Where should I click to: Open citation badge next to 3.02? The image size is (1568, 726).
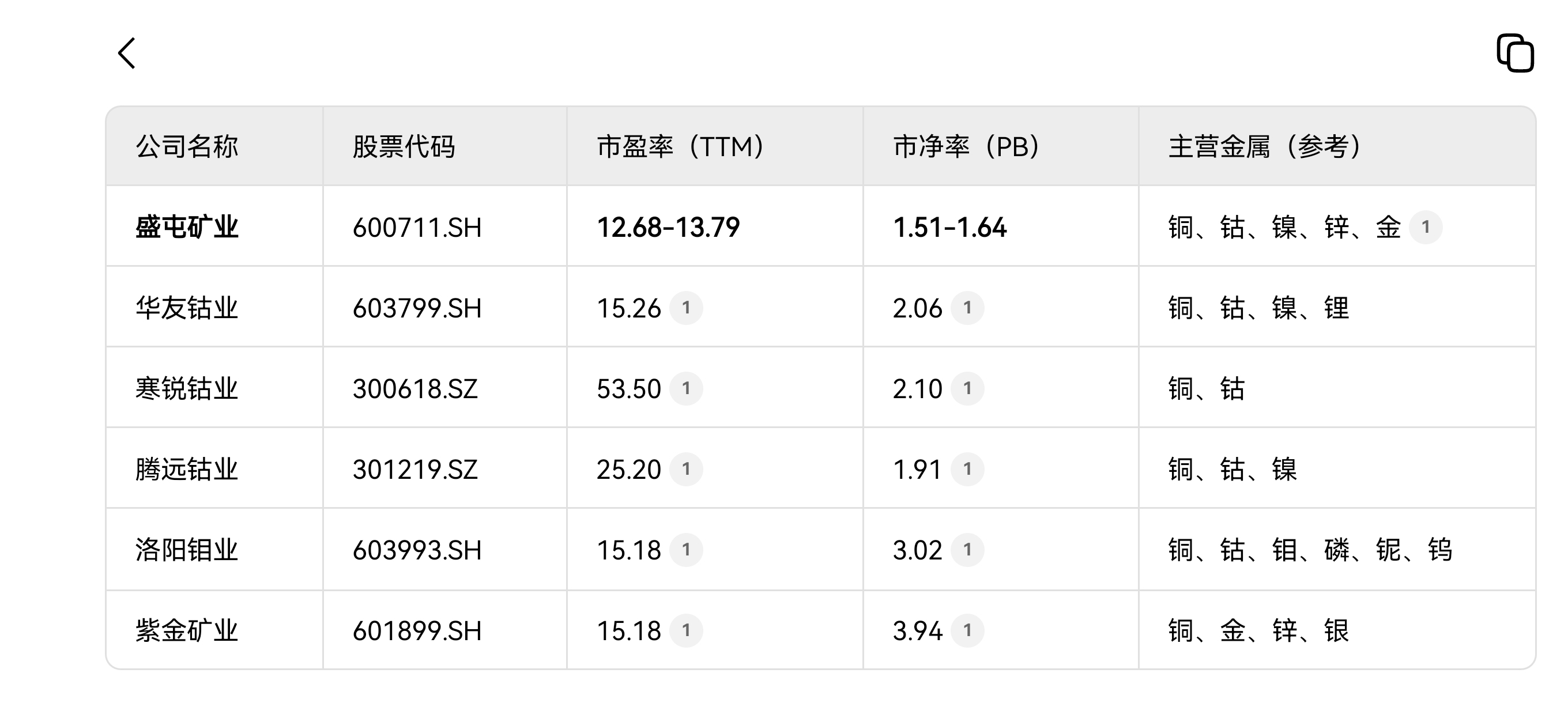967,550
